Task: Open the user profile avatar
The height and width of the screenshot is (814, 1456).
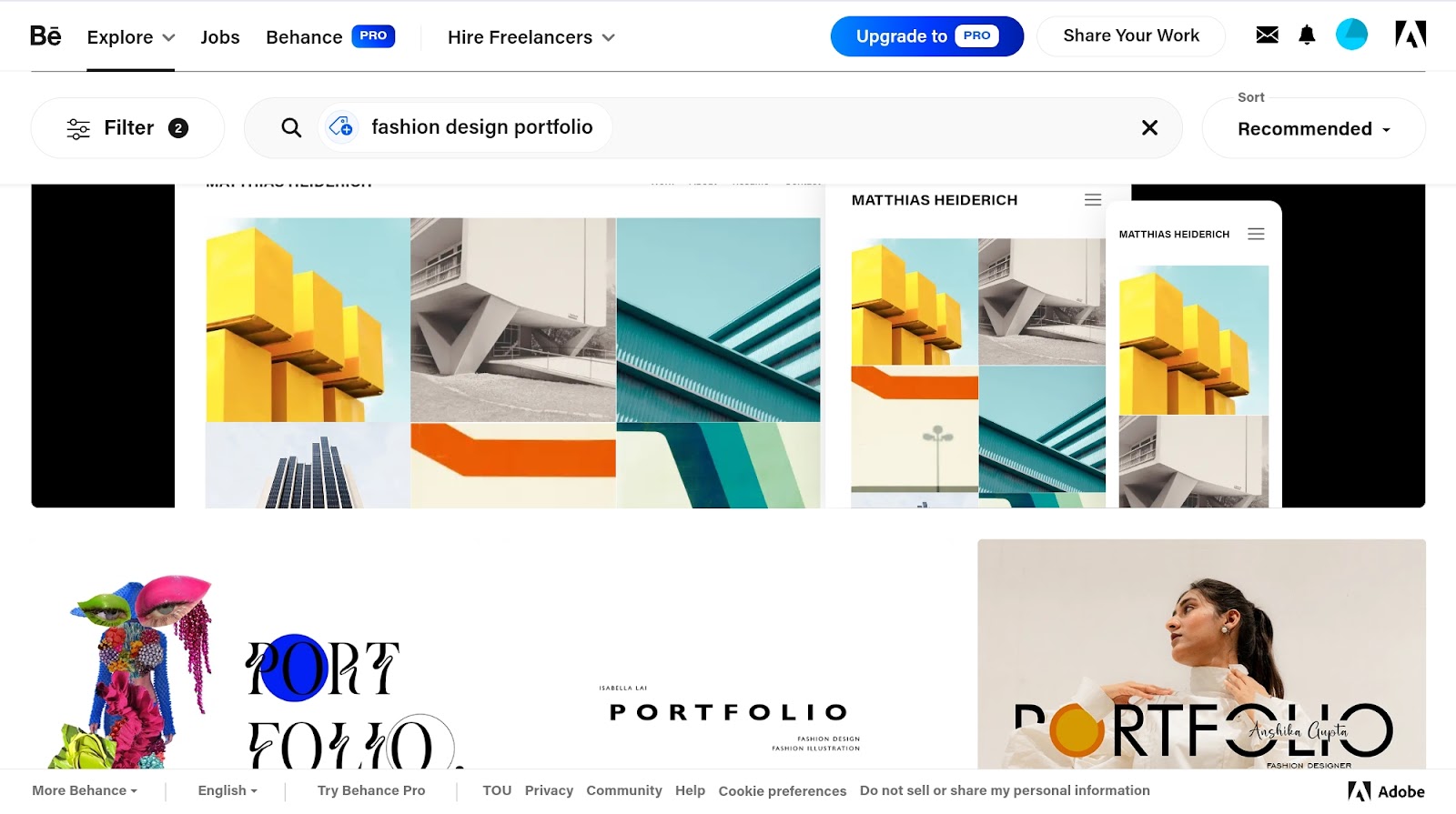Action: click(1351, 35)
